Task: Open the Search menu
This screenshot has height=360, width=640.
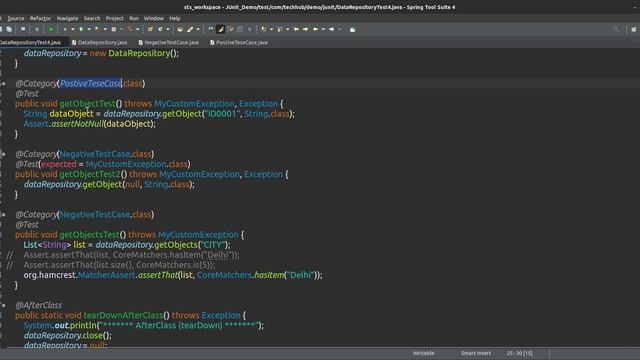Action: pos(92,18)
